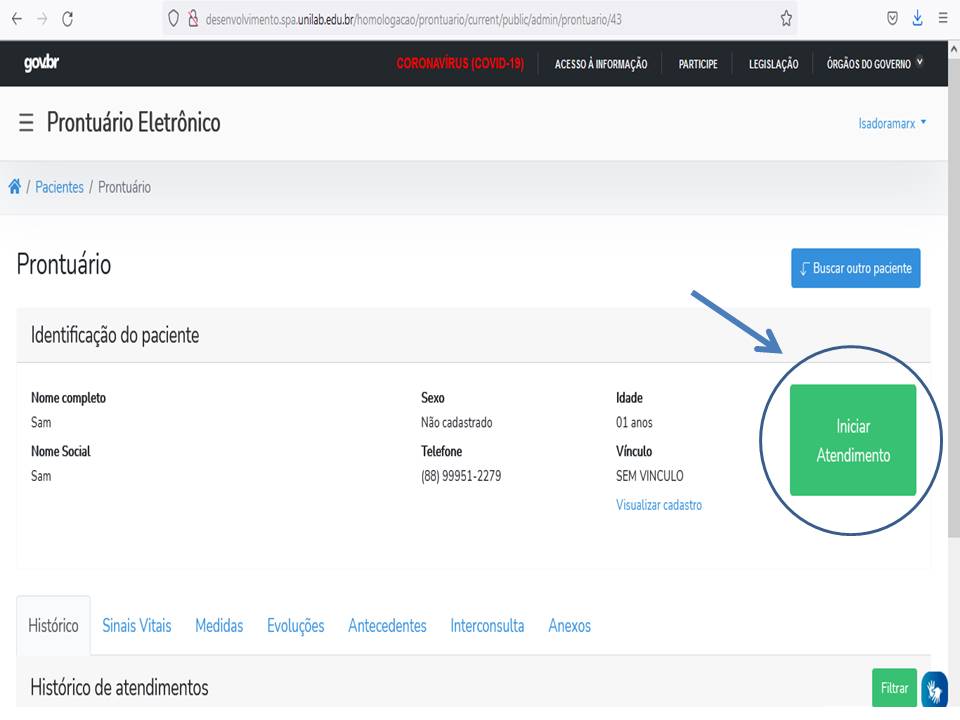Click the browser reload icon
960x720 pixels.
(x=68, y=18)
